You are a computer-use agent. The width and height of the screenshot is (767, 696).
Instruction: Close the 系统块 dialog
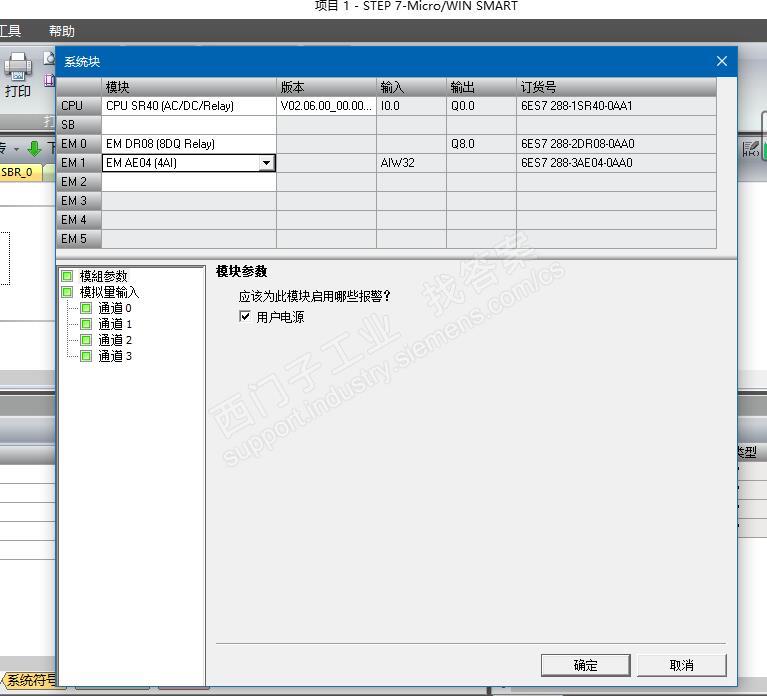point(722,61)
